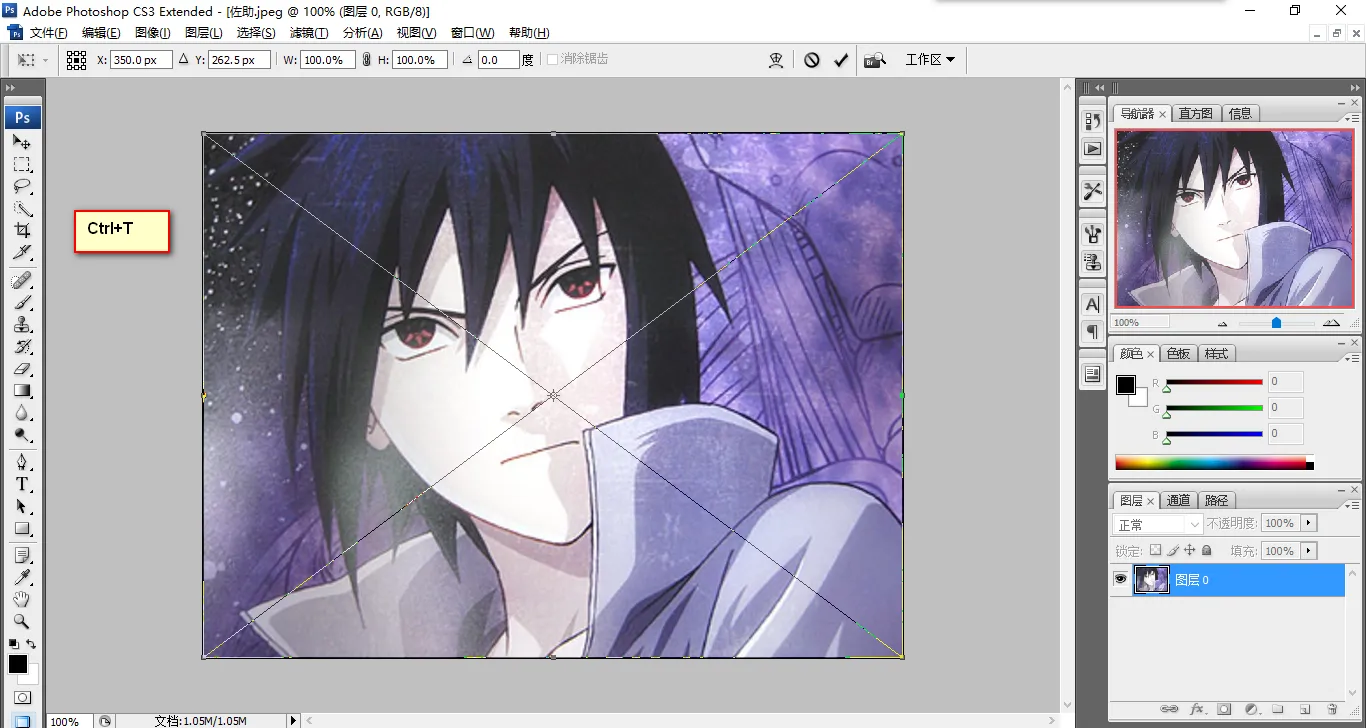Toggle visibility of 图层 0 layer
The width and height of the screenshot is (1366, 728).
tap(1121, 579)
